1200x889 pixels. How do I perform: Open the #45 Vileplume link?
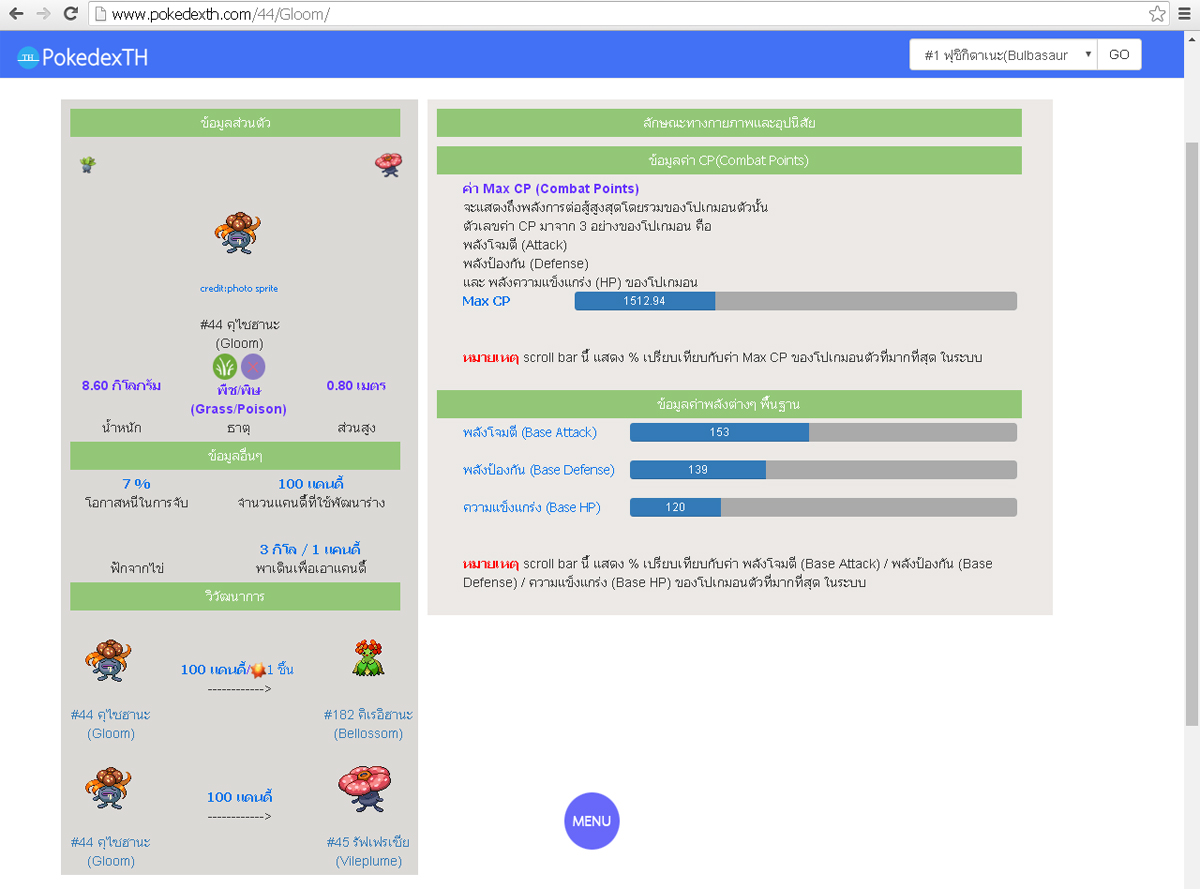point(368,852)
